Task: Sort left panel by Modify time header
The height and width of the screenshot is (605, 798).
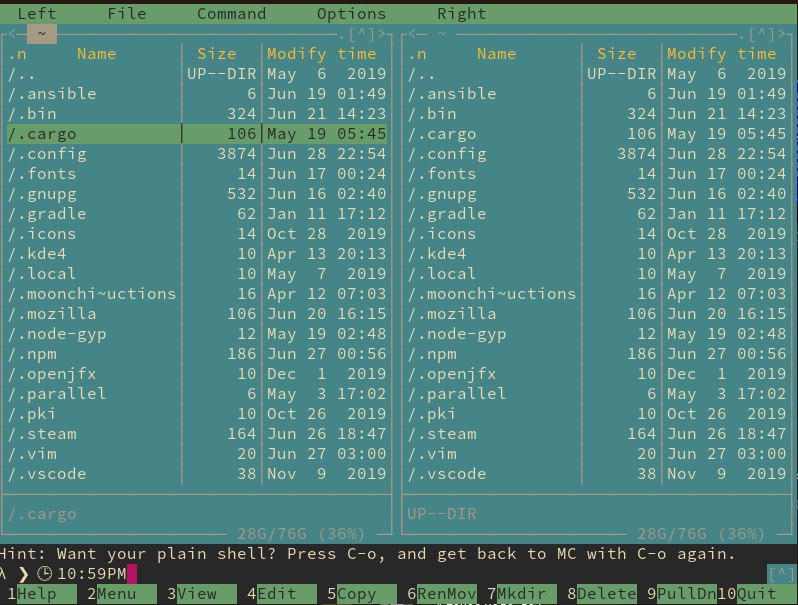Action: [322, 54]
